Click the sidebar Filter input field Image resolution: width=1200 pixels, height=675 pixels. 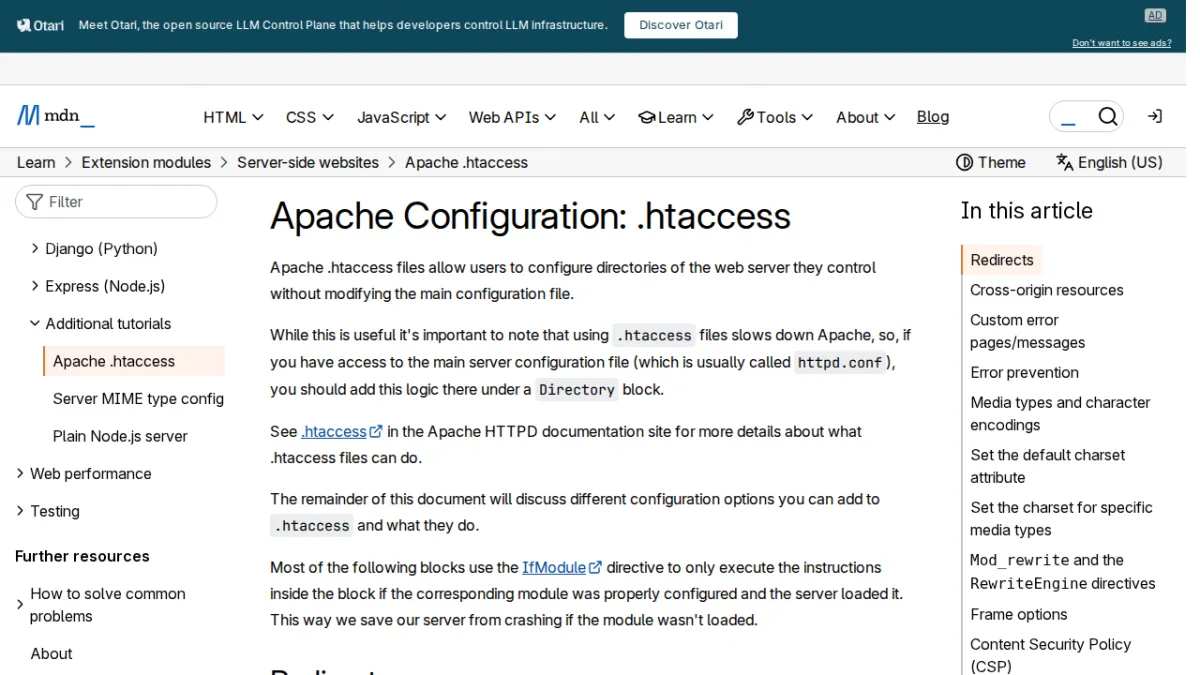(116, 201)
